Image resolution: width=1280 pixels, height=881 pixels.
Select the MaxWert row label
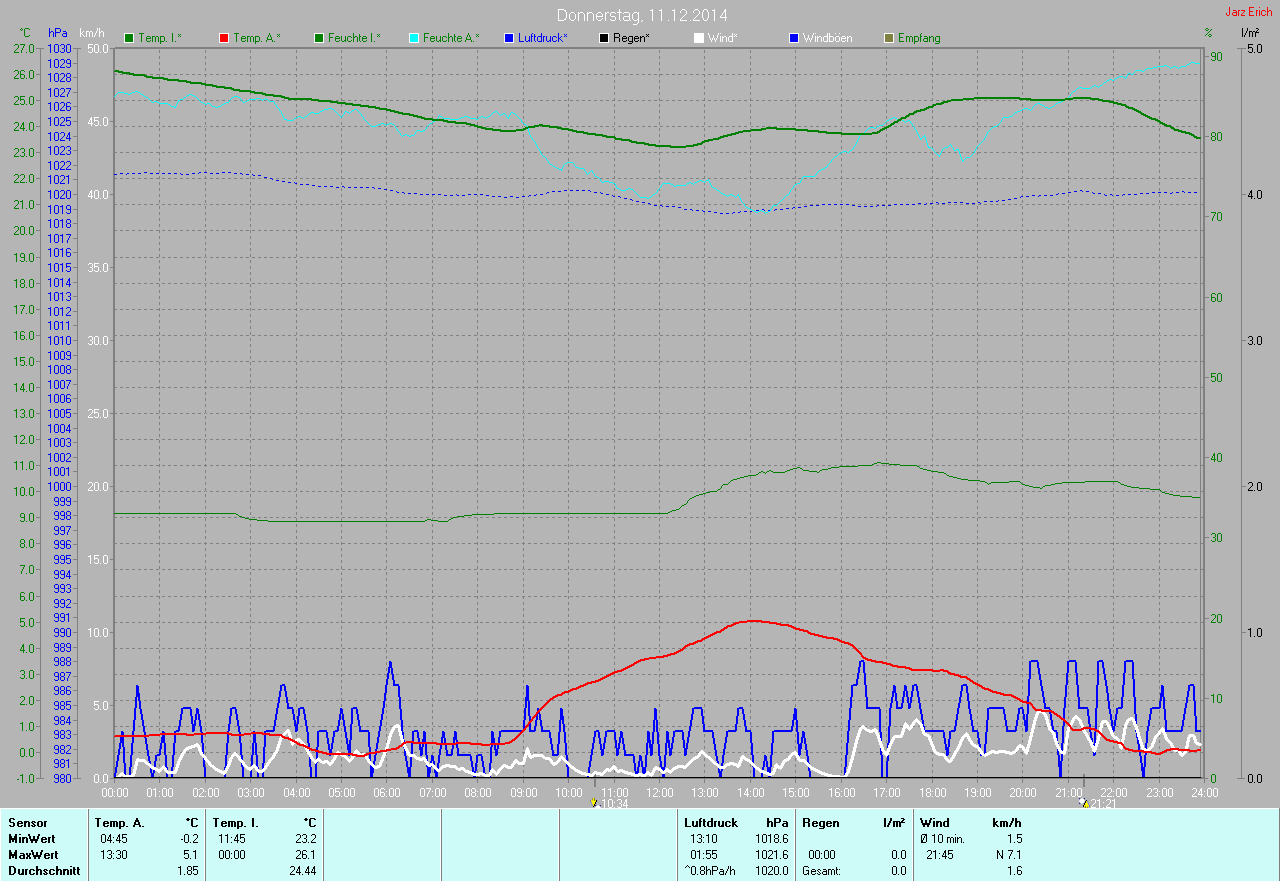point(33,855)
